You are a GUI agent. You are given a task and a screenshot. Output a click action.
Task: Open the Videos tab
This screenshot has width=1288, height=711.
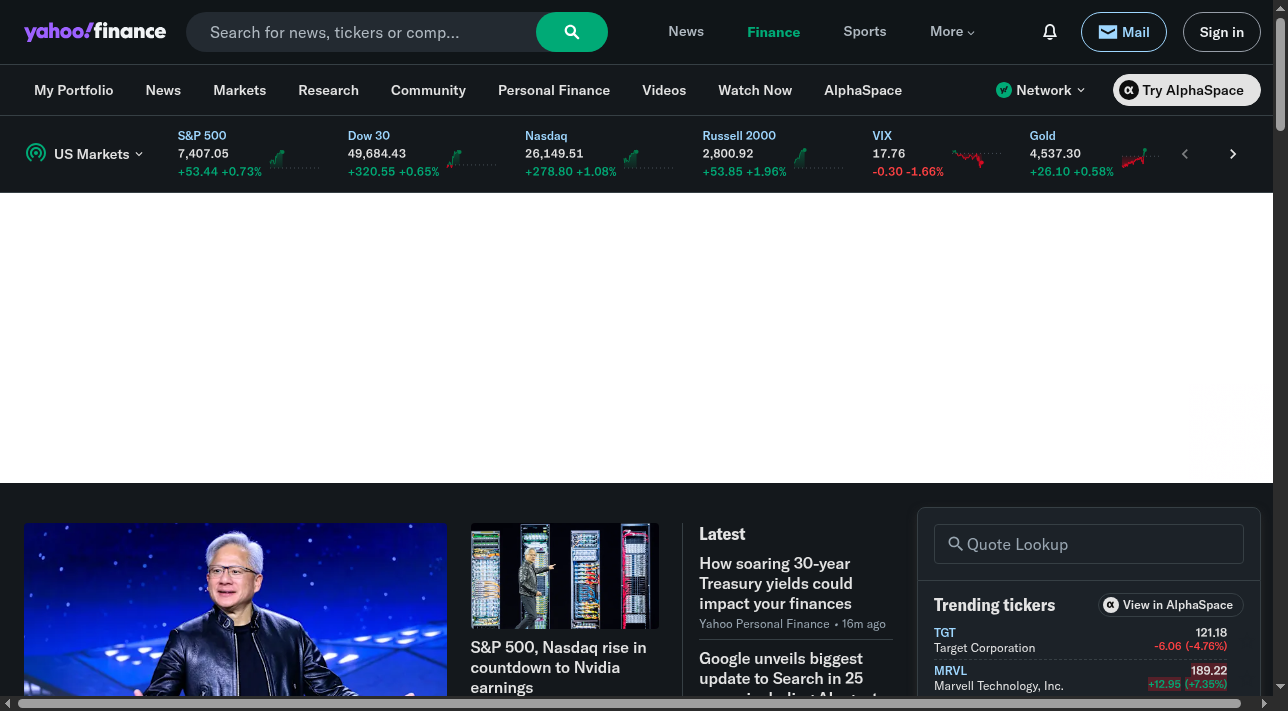664,90
